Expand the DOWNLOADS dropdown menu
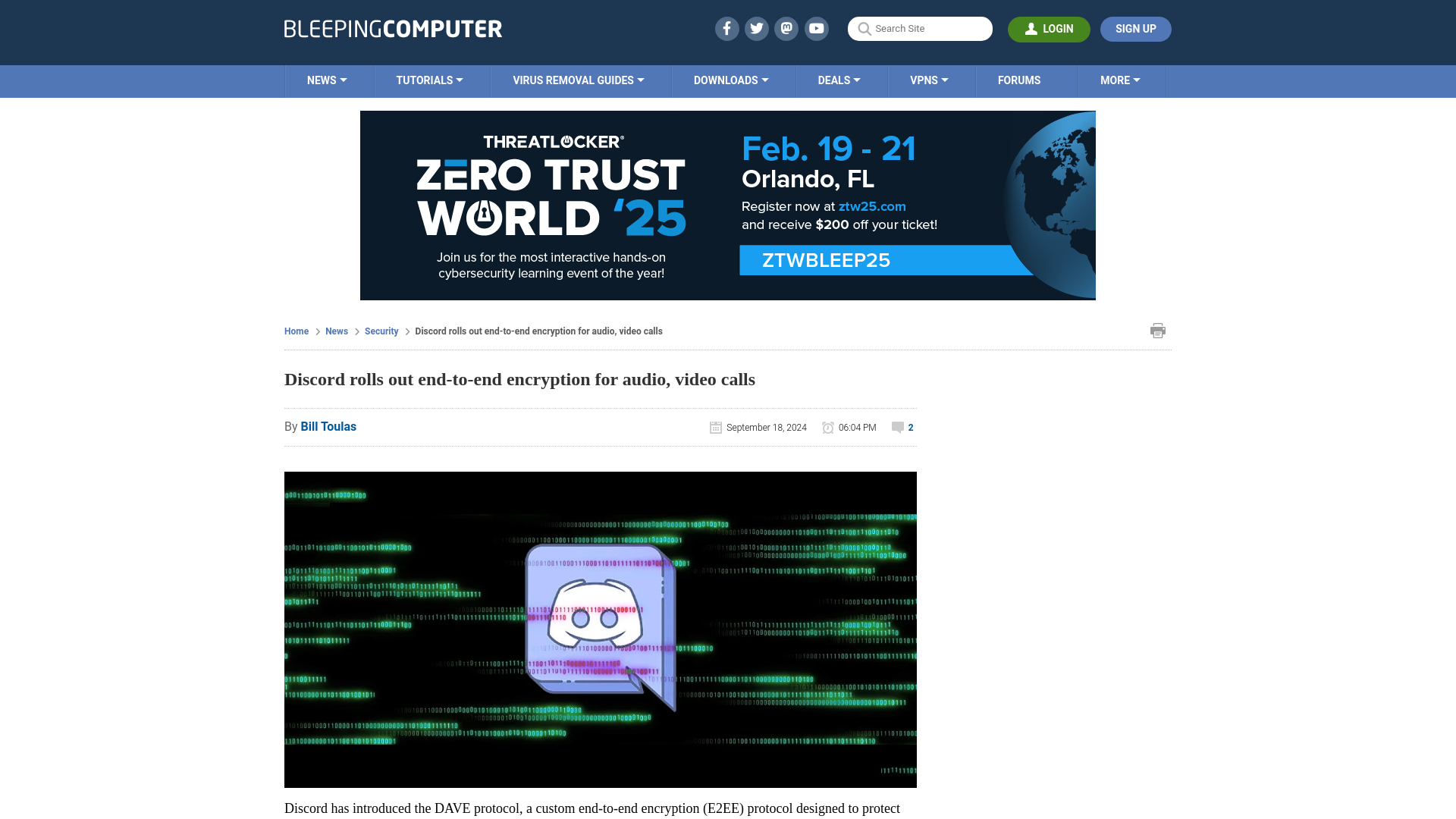Image resolution: width=1456 pixels, height=819 pixels. coord(731,81)
